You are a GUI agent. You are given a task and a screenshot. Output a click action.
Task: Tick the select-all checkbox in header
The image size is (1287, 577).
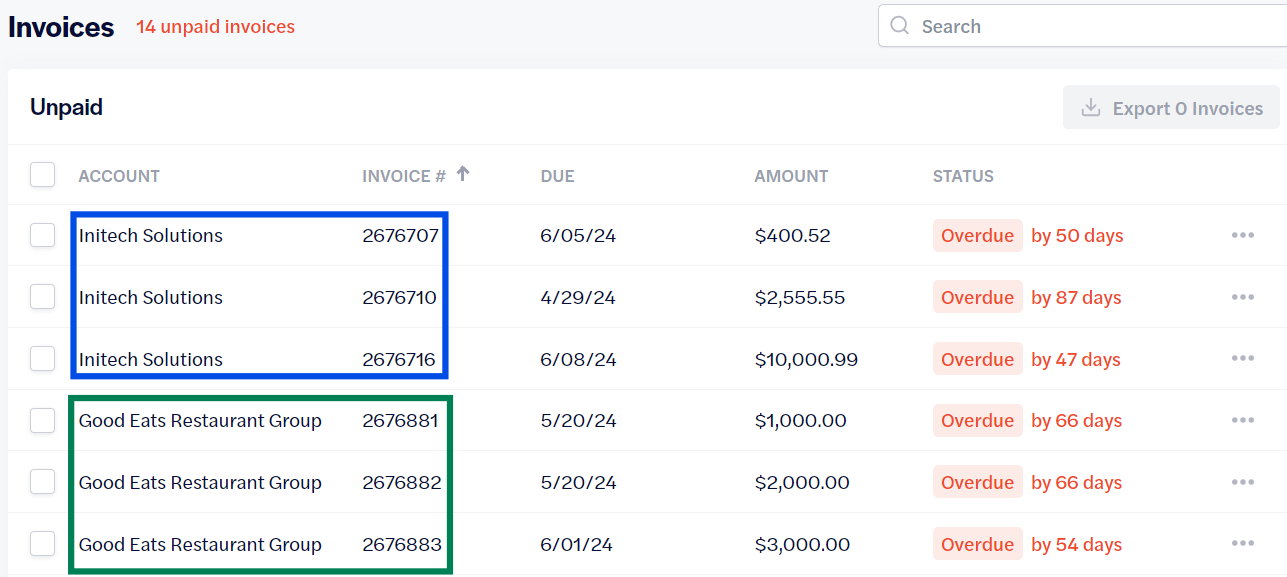(42, 175)
